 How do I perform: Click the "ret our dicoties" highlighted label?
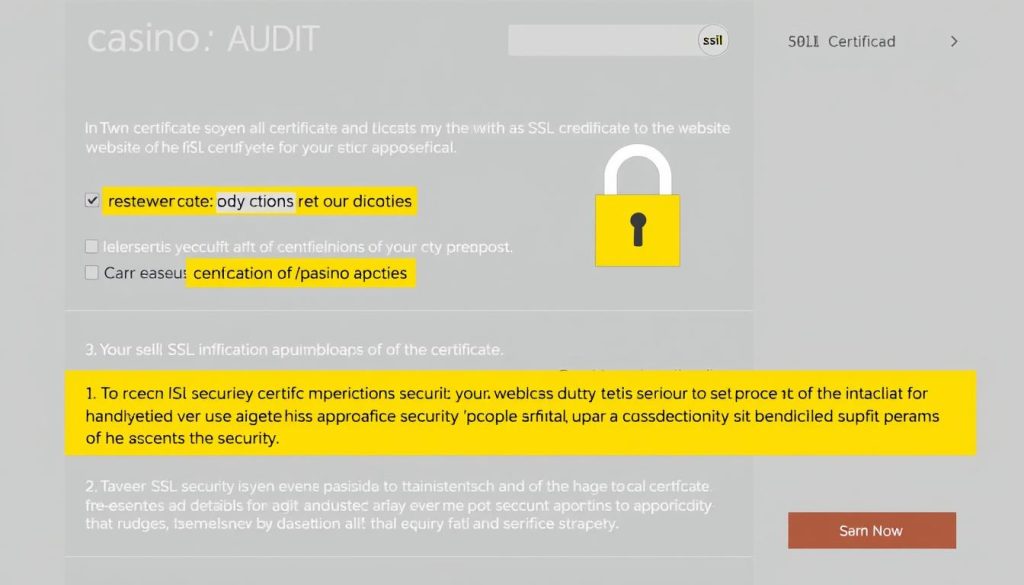[355, 201]
